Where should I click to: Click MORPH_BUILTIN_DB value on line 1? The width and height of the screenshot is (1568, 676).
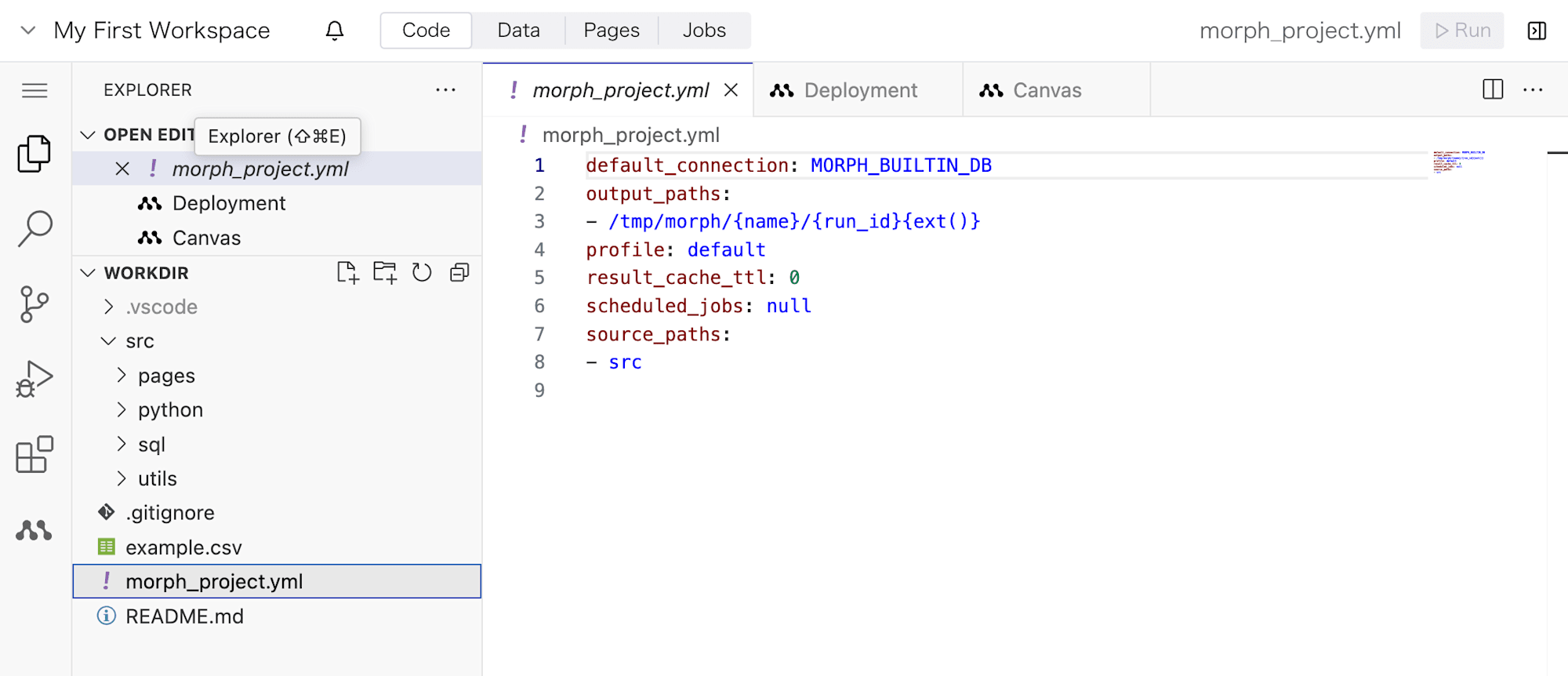901,165
